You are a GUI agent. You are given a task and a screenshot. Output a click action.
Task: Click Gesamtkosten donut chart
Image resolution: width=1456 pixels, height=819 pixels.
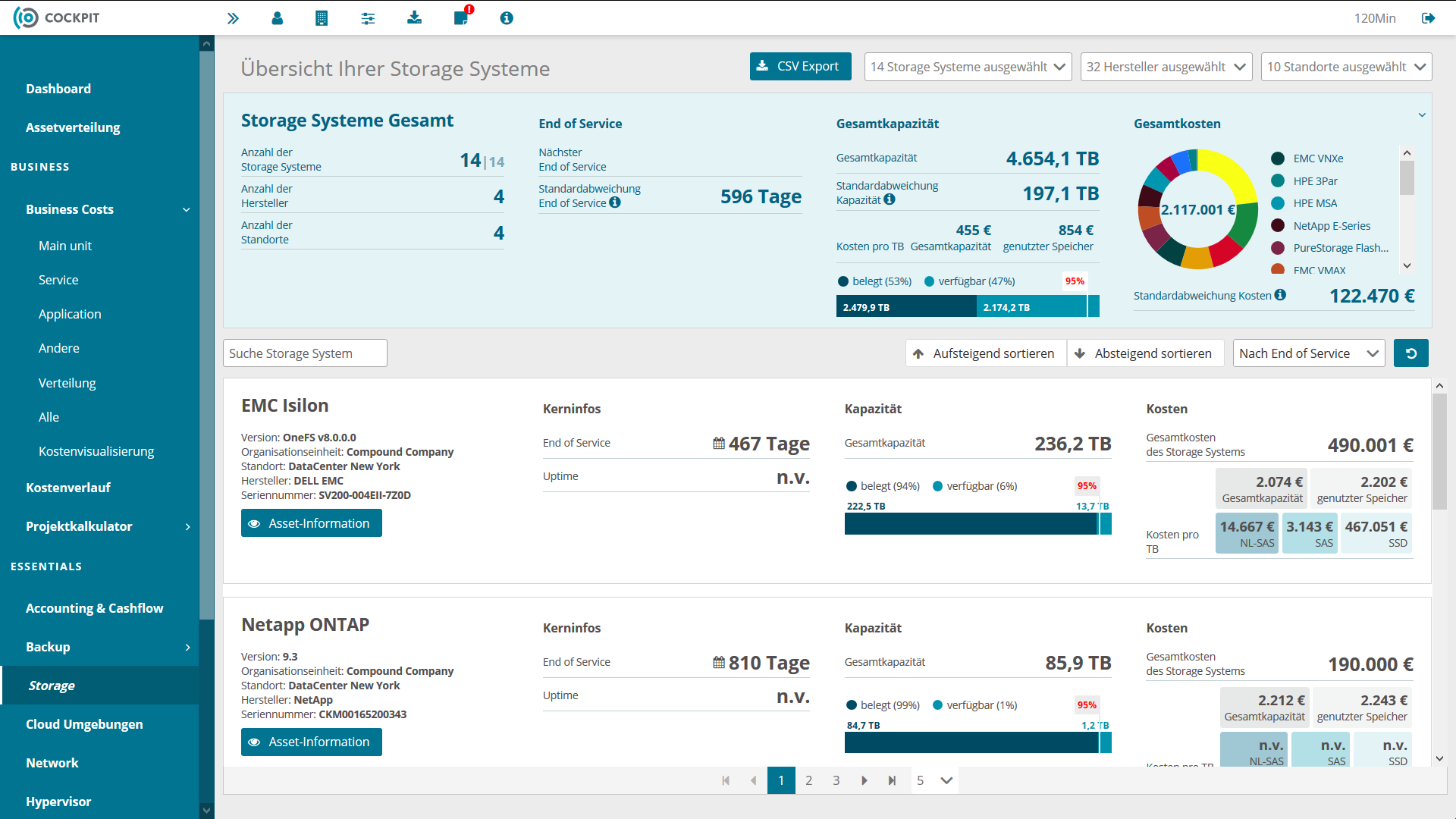pyautogui.click(x=1197, y=209)
